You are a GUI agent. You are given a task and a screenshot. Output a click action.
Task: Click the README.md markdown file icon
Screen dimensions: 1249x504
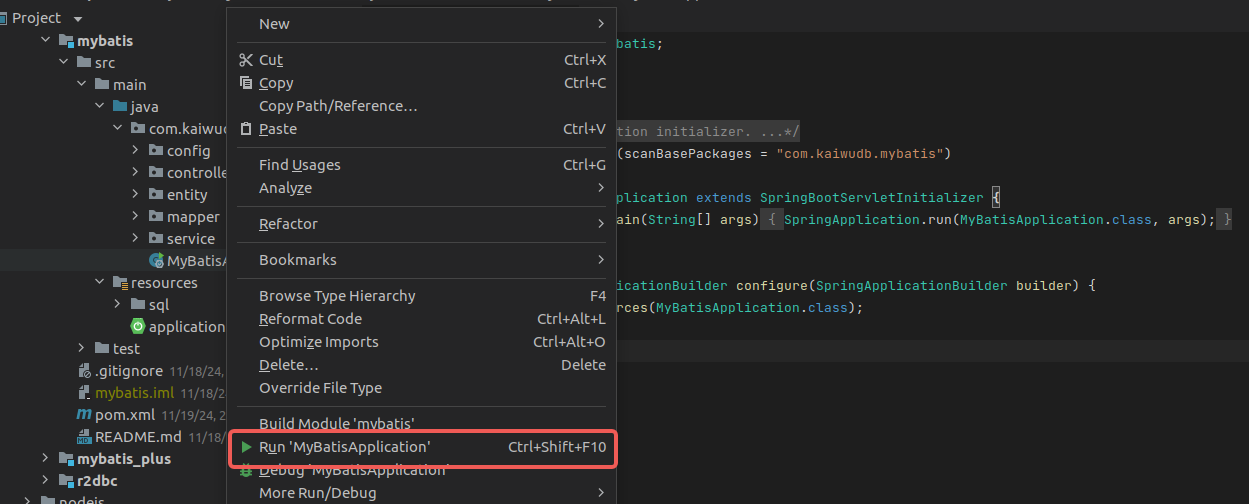pos(84,437)
